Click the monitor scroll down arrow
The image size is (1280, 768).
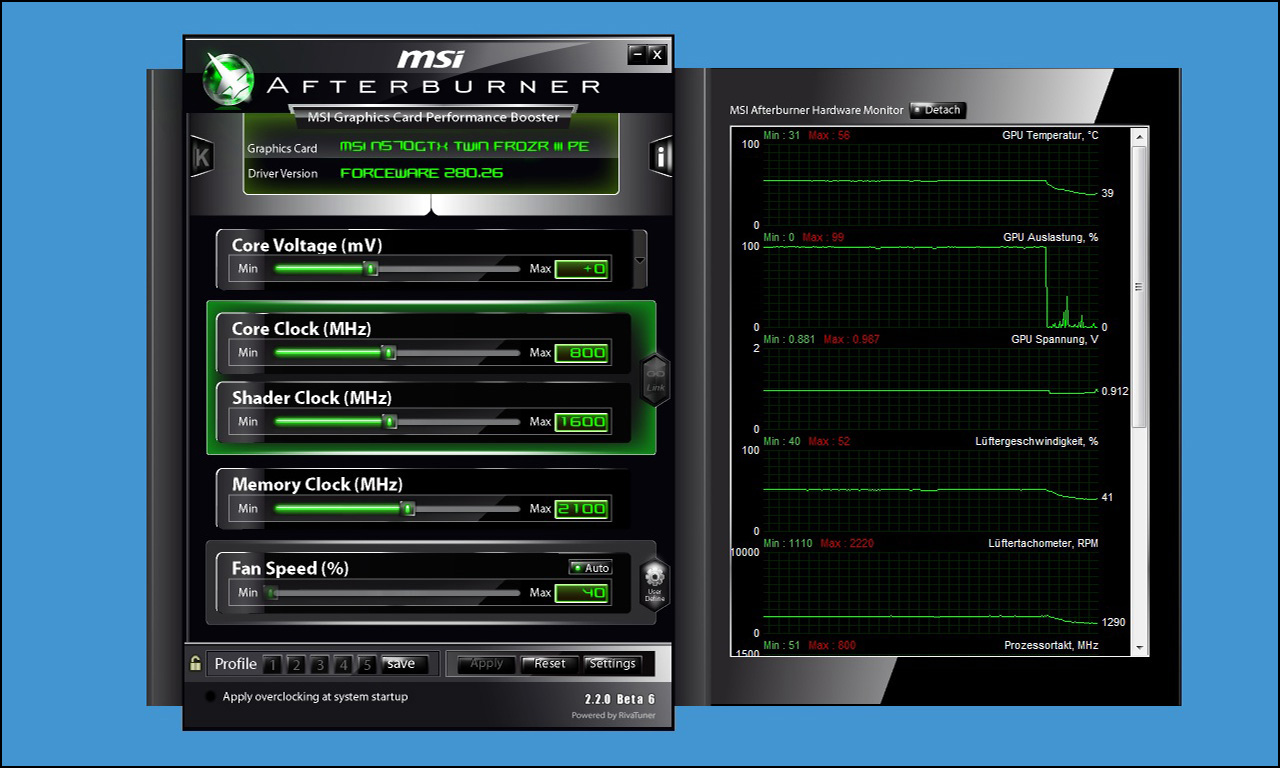tap(1138, 648)
